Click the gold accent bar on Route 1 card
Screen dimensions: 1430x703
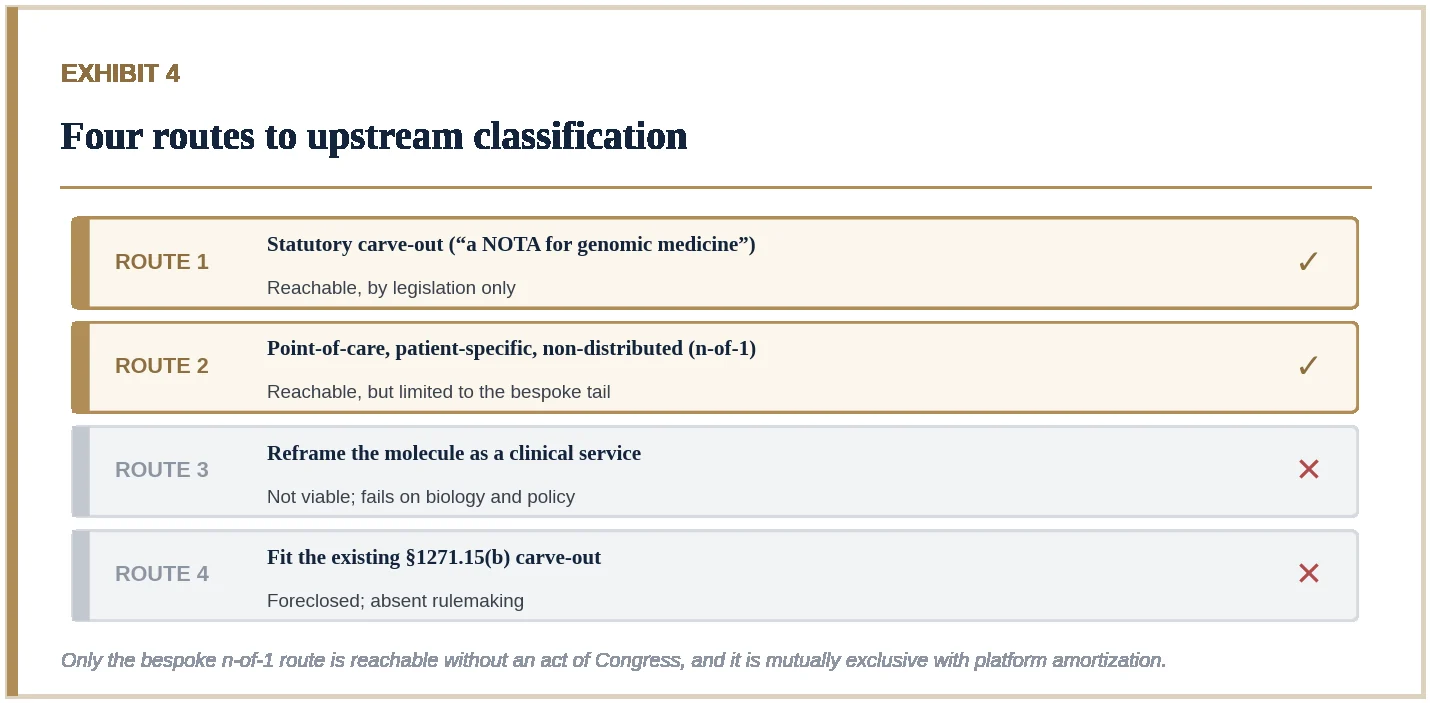pos(81,263)
